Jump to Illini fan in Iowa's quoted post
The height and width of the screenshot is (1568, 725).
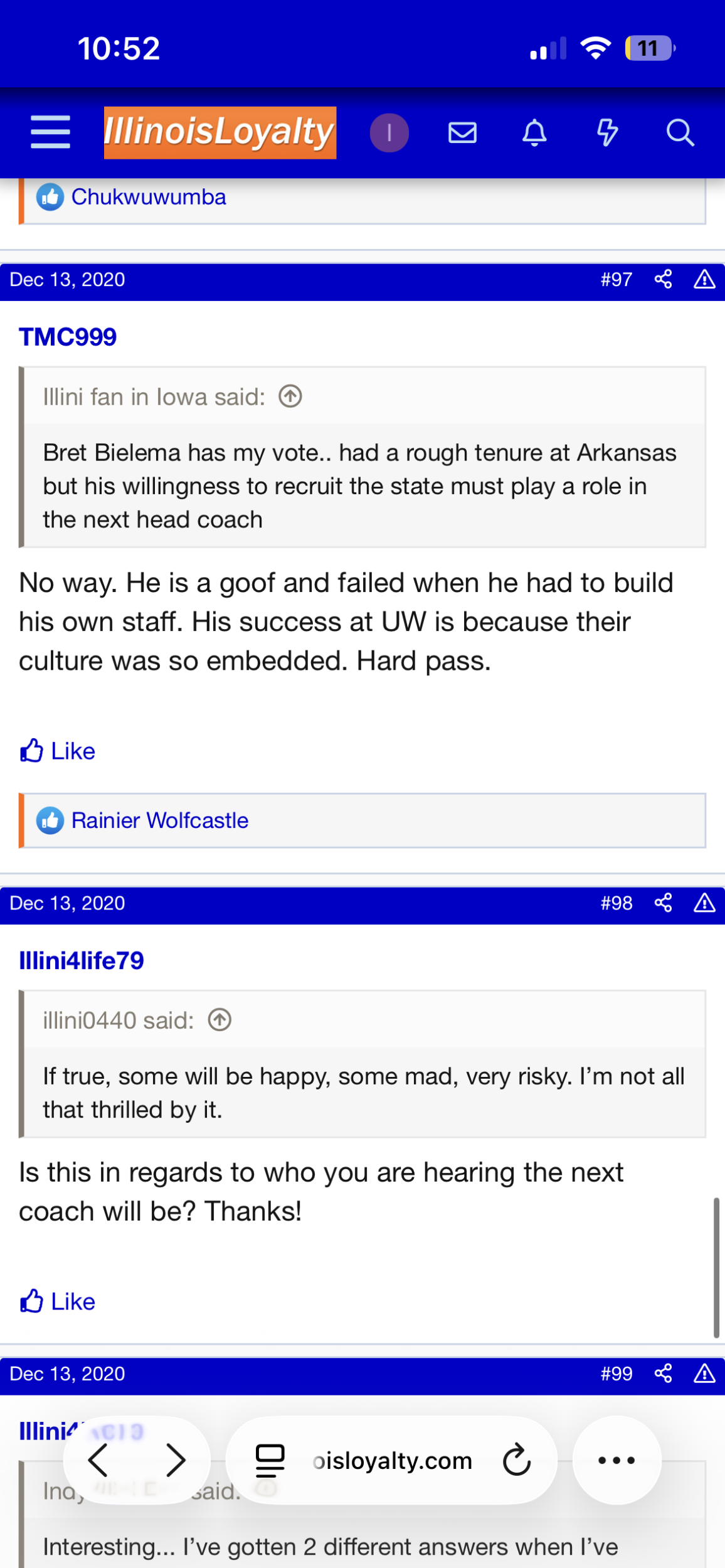click(290, 396)
